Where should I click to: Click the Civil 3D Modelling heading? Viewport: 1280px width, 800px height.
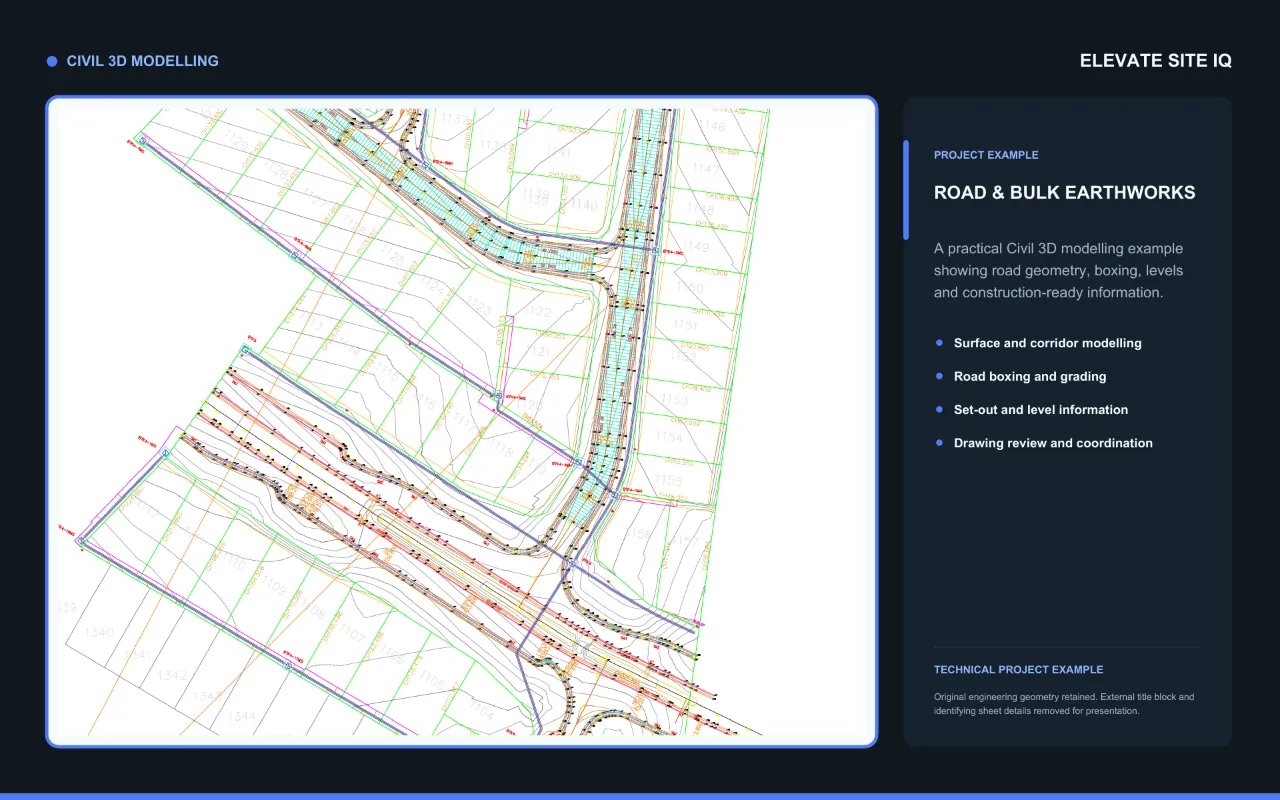142,61
